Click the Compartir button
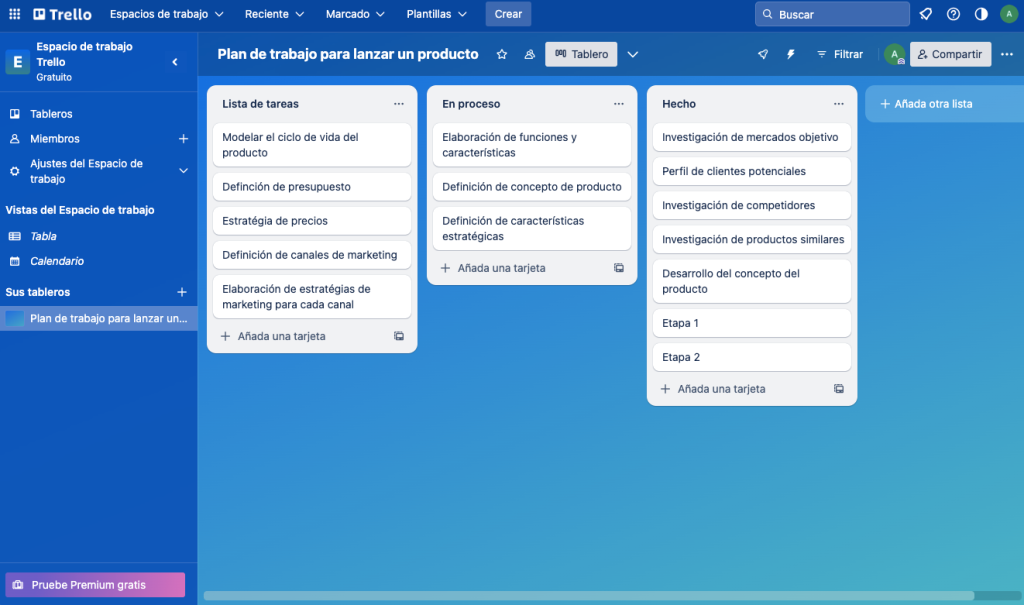The image size is (1024, 605). tap(949, 54)
